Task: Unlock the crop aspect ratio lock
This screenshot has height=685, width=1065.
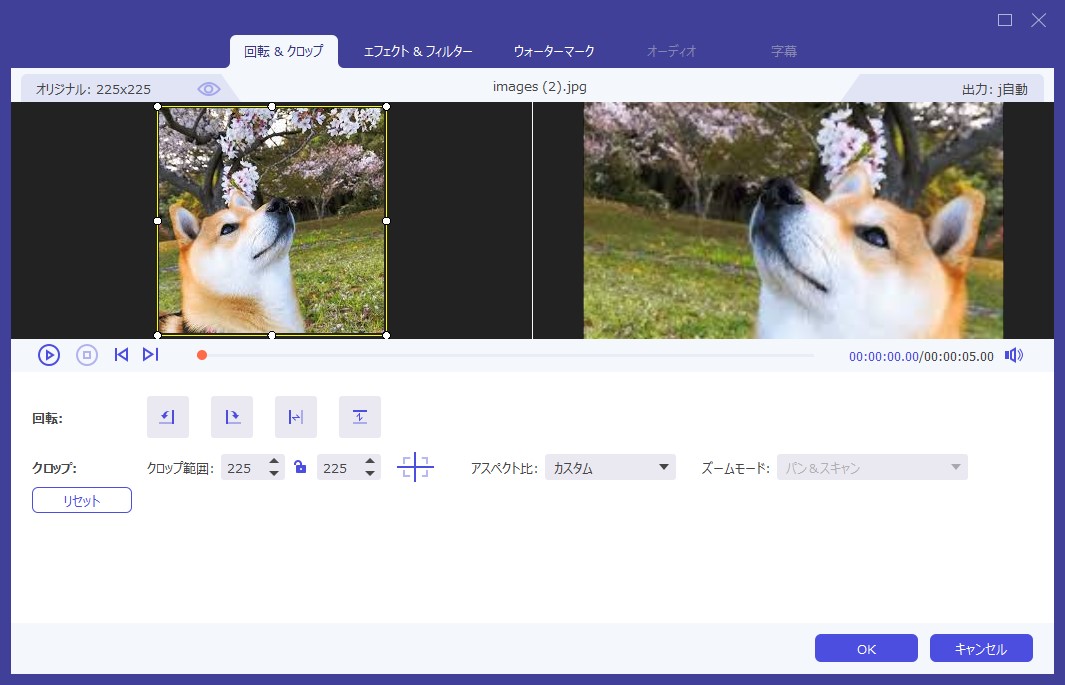Action: click(x=300, y=466)
